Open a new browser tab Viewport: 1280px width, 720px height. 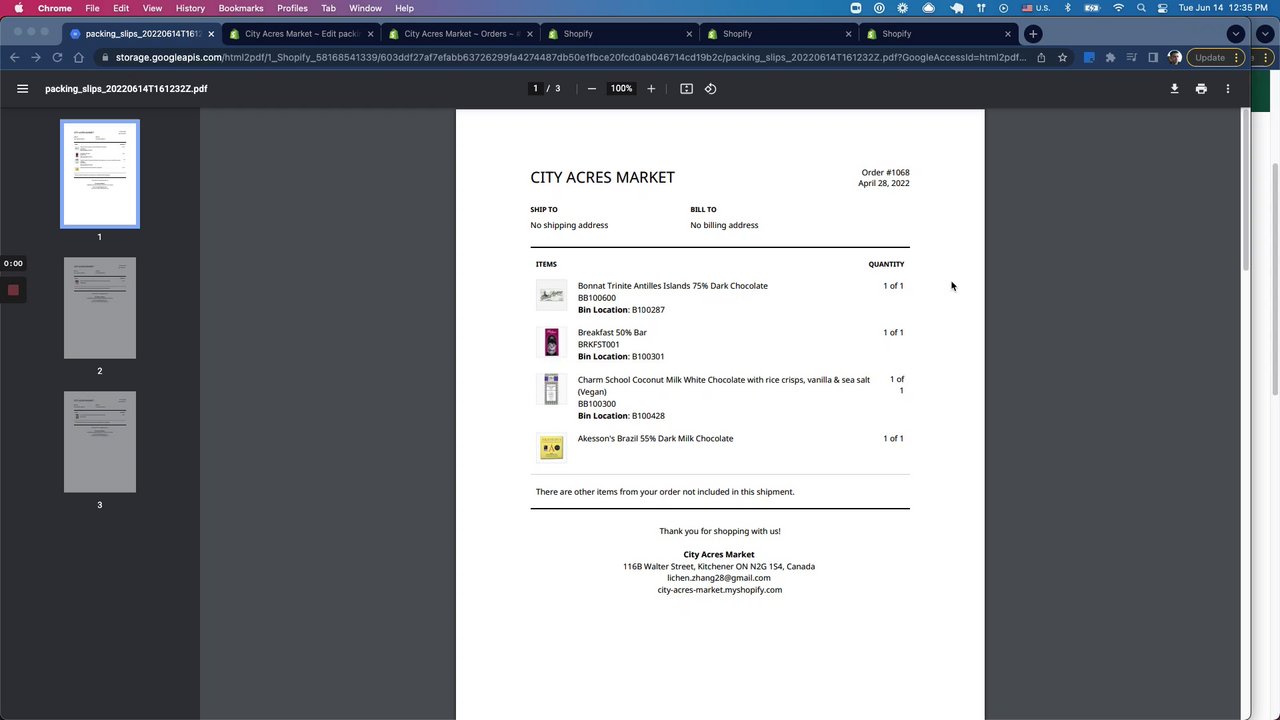point(1033,34)
